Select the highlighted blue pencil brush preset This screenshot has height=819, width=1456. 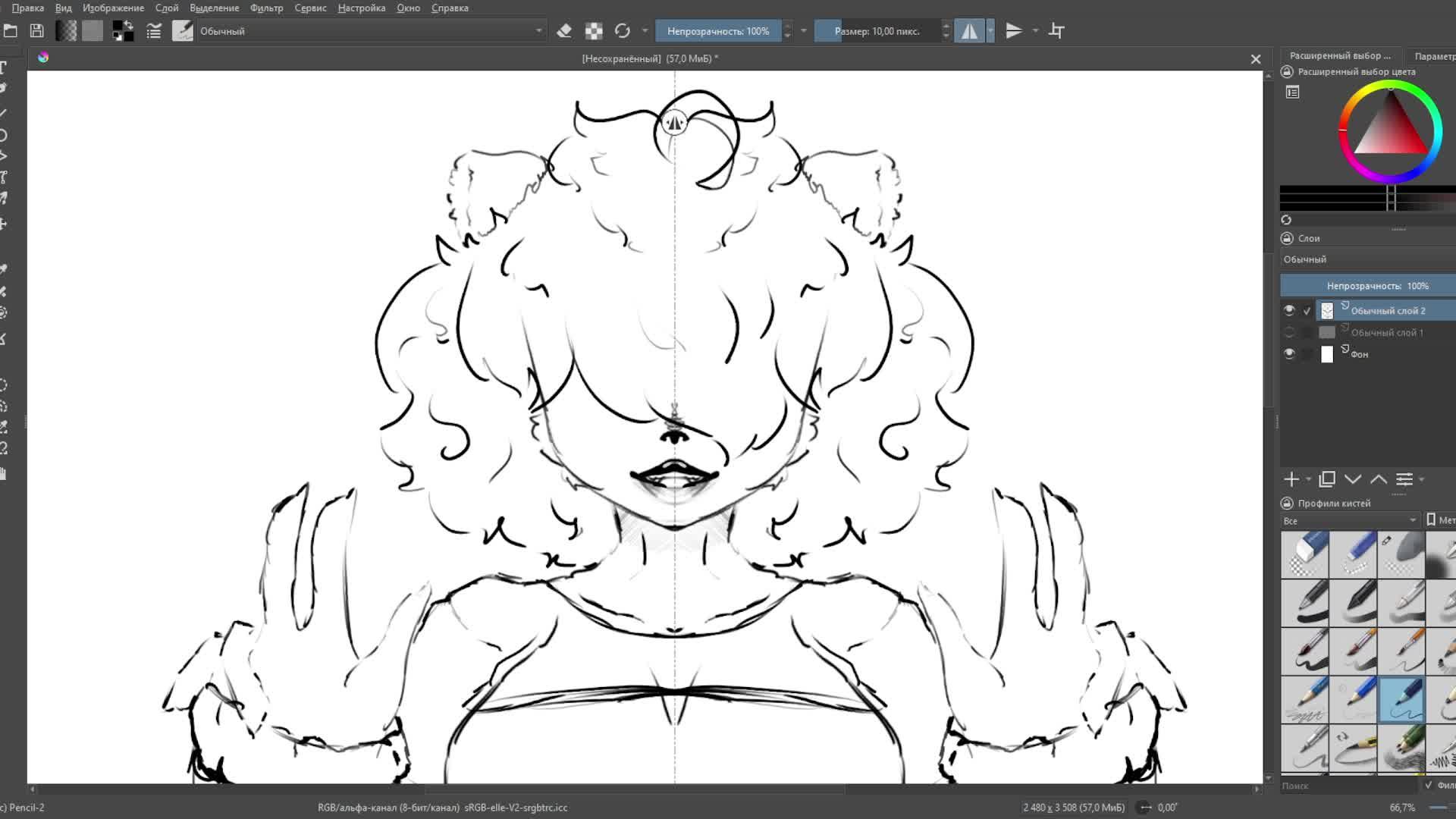pyautogui.click(x=1401, y=699)
